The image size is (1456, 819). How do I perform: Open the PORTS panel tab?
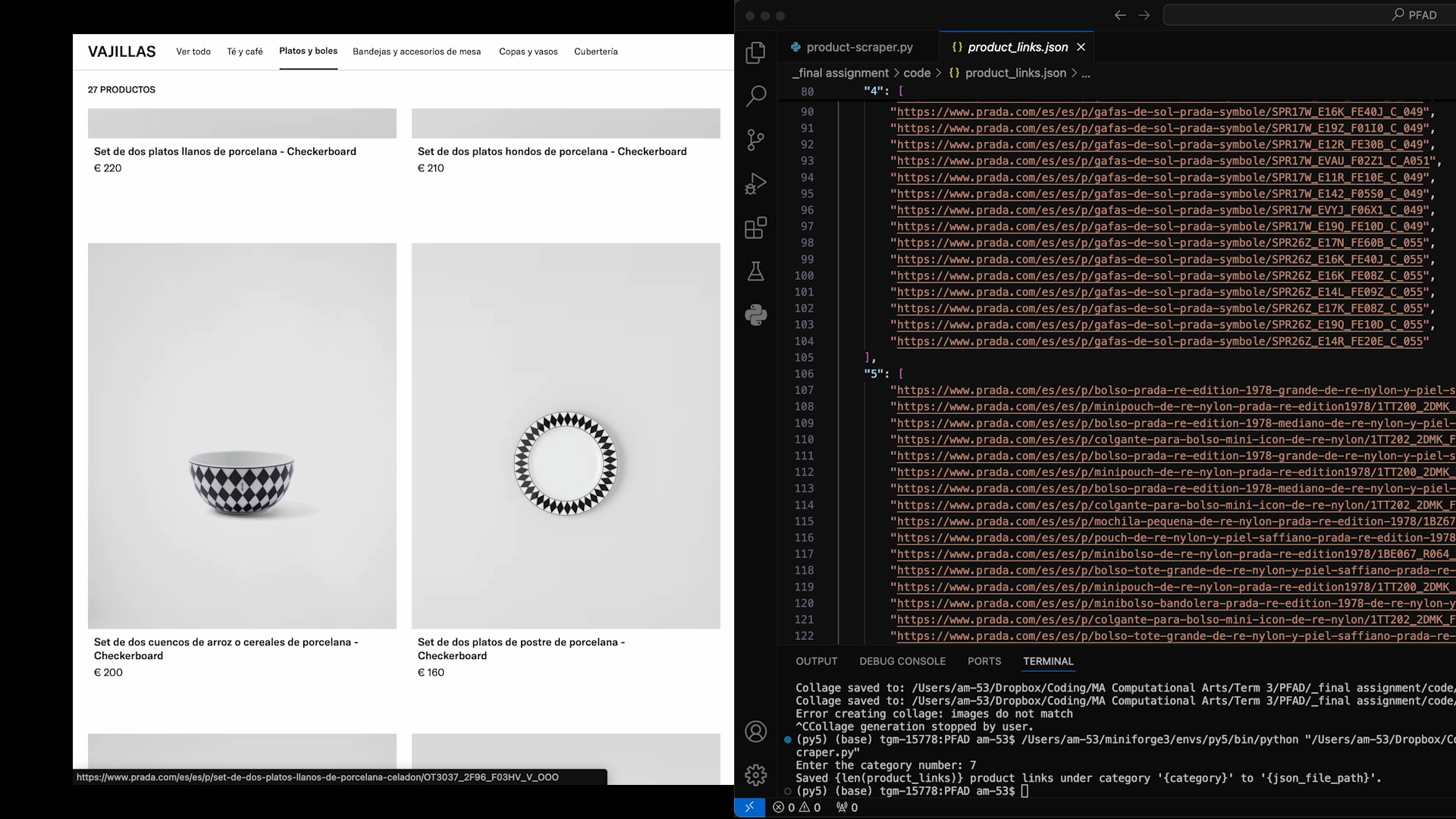[984, 661]
